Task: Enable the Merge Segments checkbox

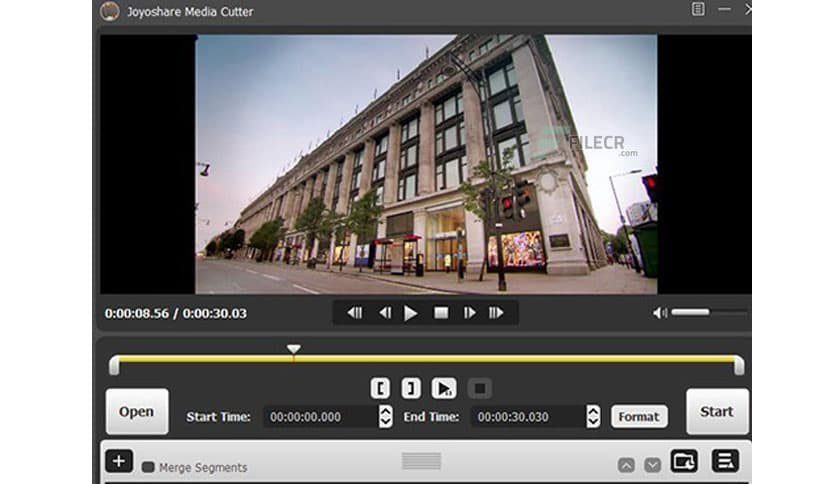Action: [x=148, y=467]
